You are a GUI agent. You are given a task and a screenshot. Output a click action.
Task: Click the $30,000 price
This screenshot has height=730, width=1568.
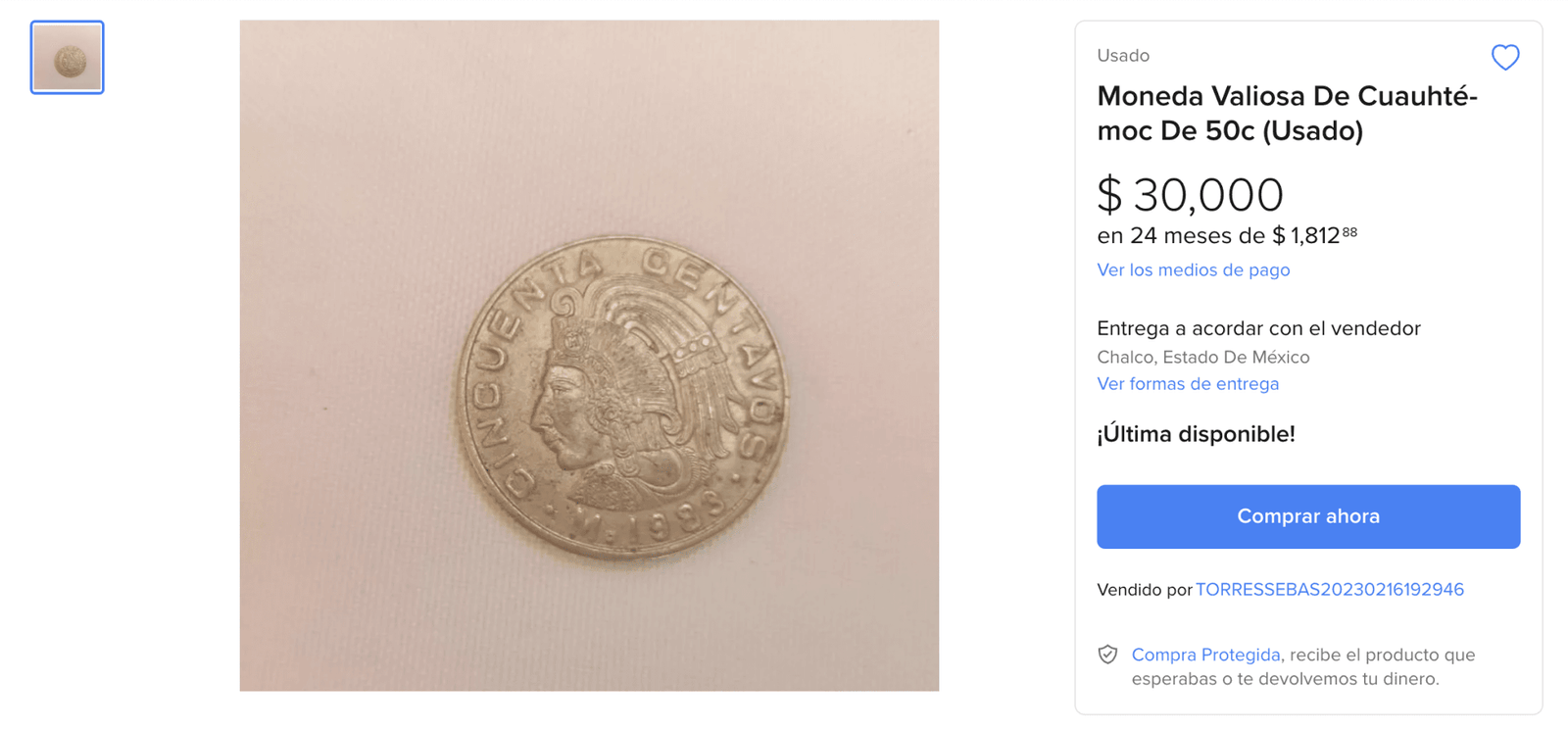click(x=1190, y=194)
